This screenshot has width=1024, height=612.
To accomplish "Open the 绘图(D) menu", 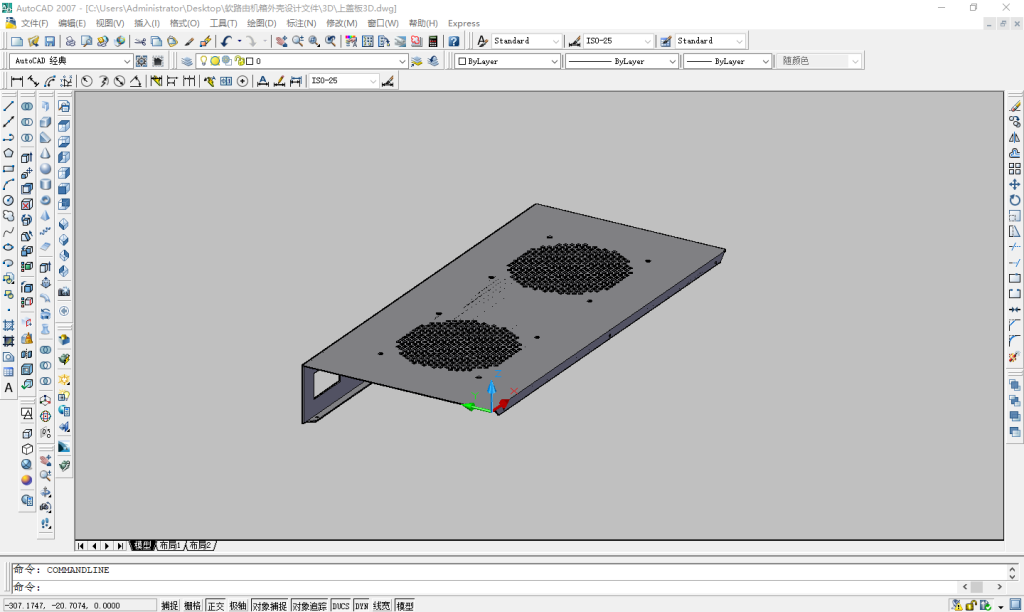I will click(x=261, y=23).
